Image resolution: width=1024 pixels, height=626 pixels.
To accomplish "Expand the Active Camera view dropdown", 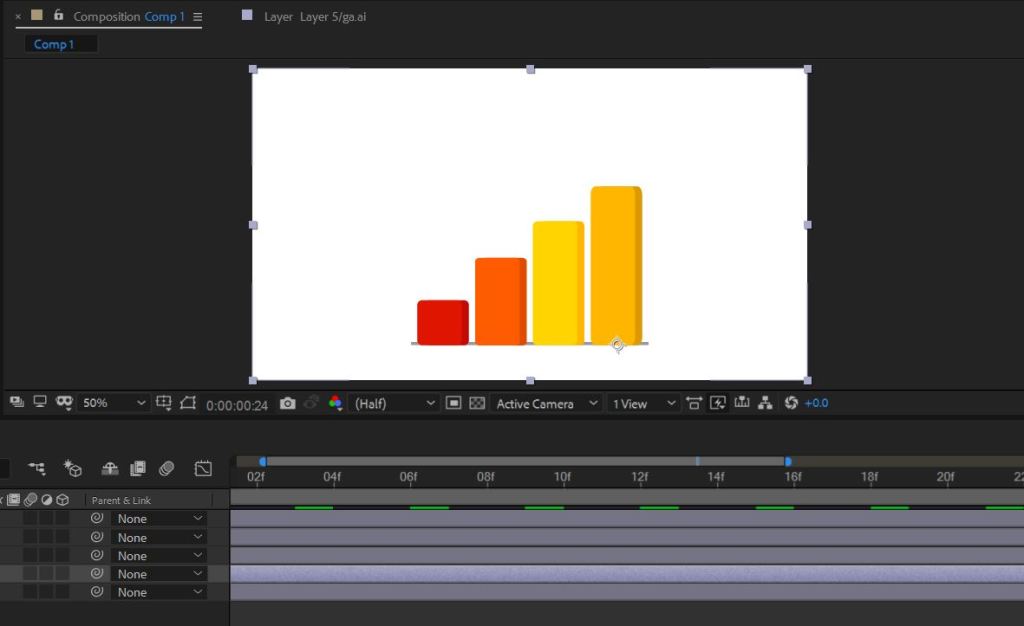I will click(x=546, y=403).
